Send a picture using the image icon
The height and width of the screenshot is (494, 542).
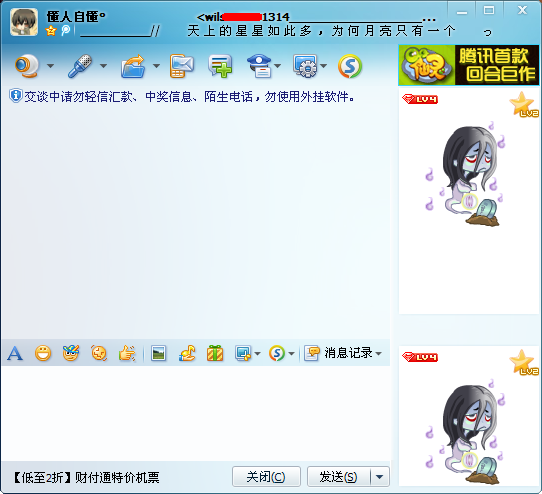159,353
